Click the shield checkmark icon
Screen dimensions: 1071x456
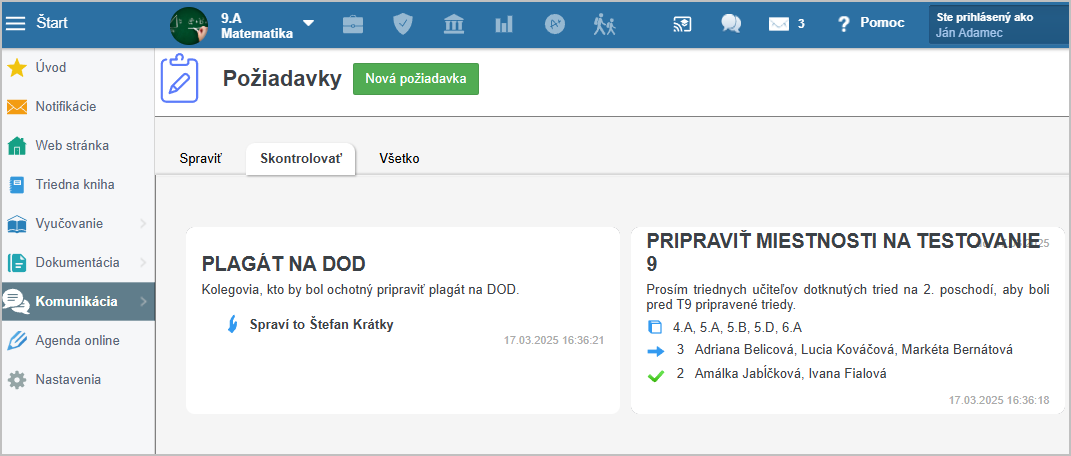point(402,24)
